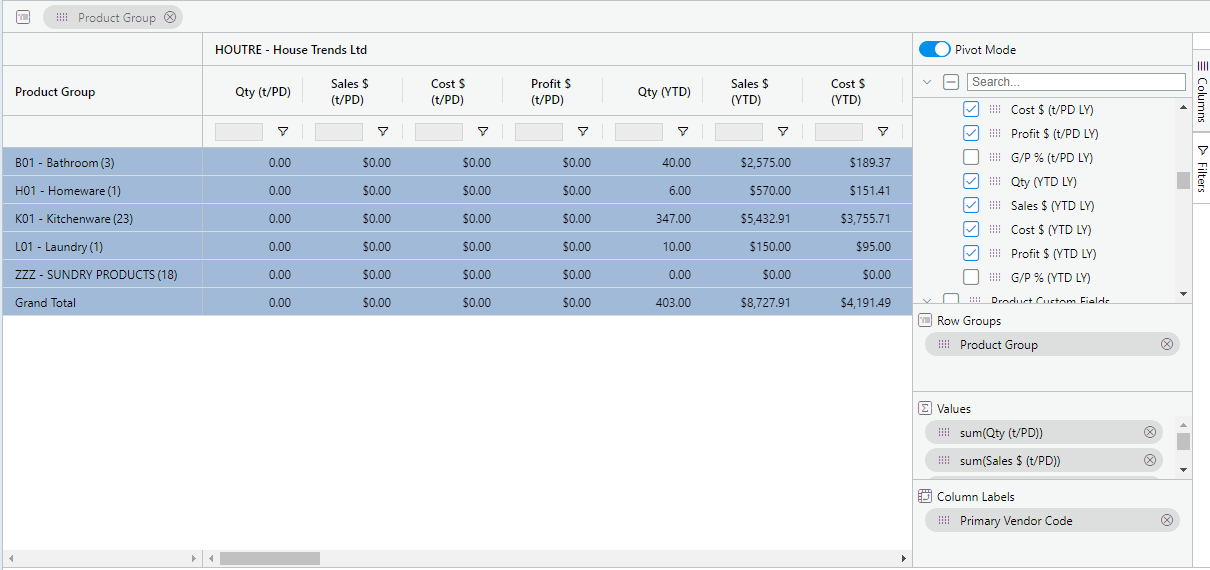Collapse all column groups chevron
The image size is (1210, 570).
tap(927, 82)
